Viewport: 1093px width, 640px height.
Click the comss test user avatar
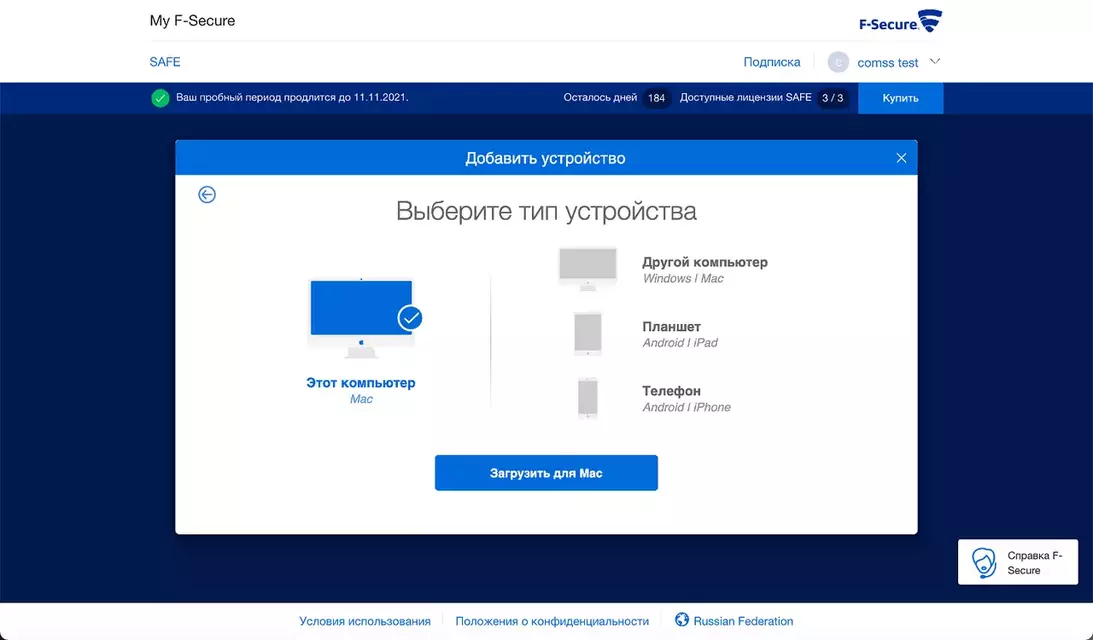(838, 62)
